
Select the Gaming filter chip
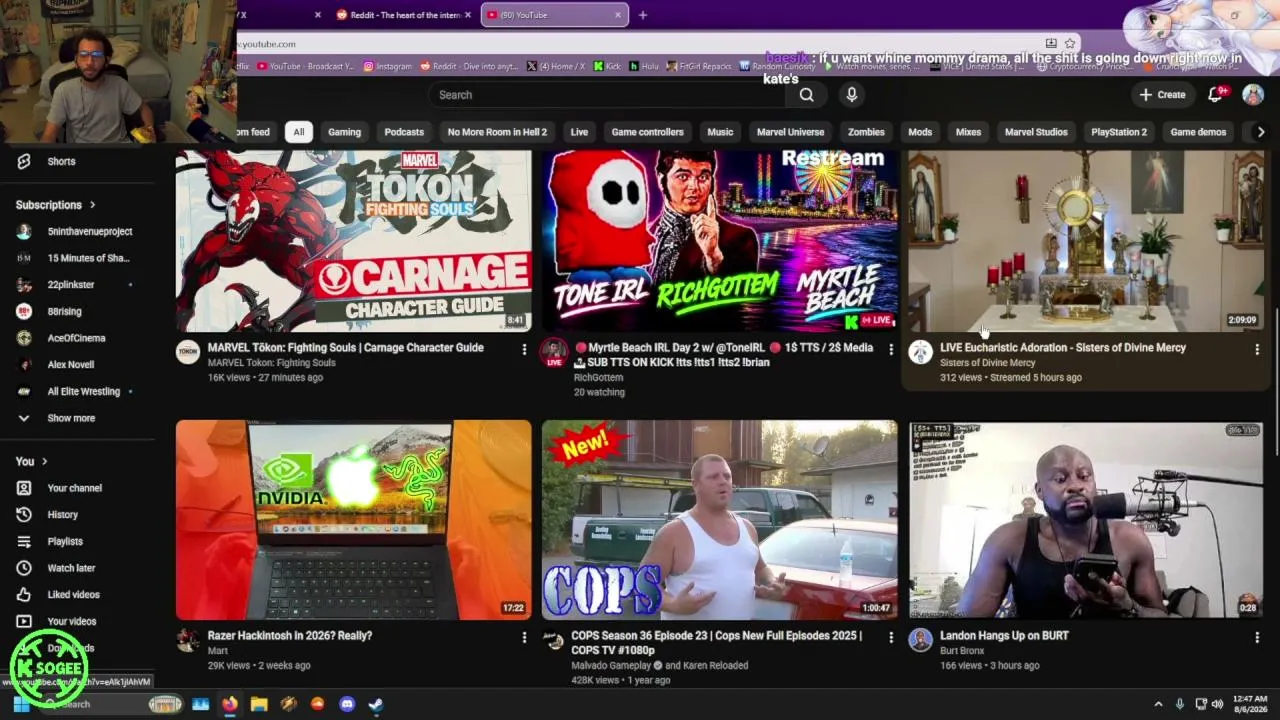pyautogui.click(x=344, y=132)
